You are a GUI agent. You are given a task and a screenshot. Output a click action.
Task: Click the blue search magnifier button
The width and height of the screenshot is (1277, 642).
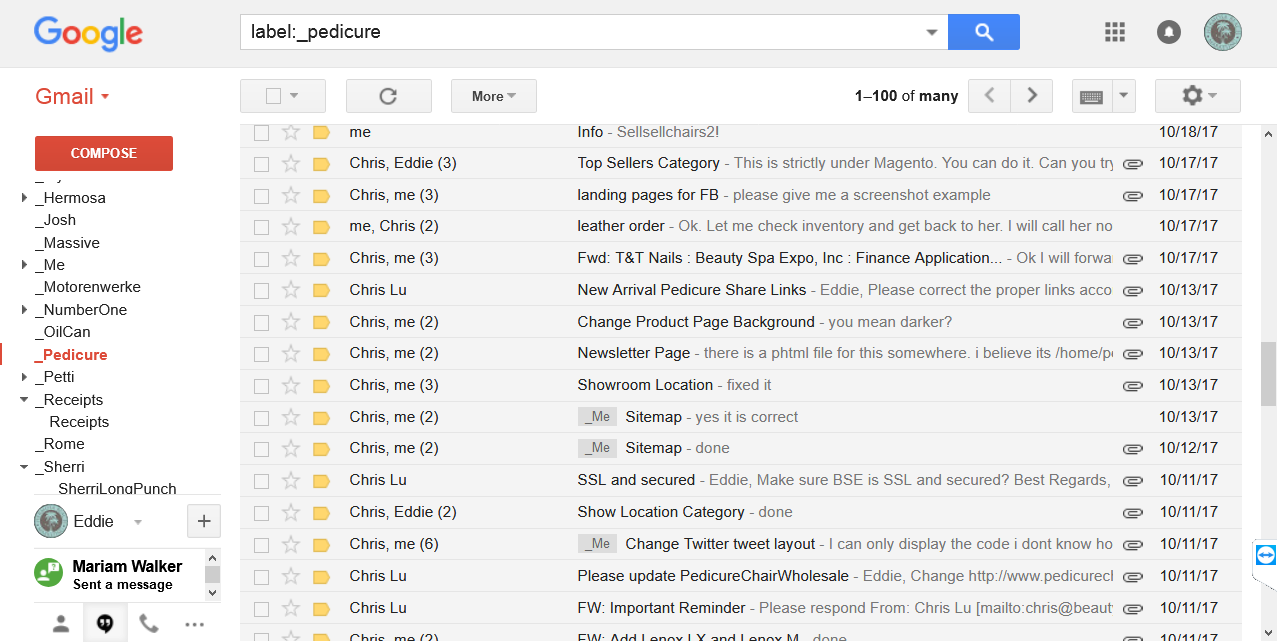(983, 32)
